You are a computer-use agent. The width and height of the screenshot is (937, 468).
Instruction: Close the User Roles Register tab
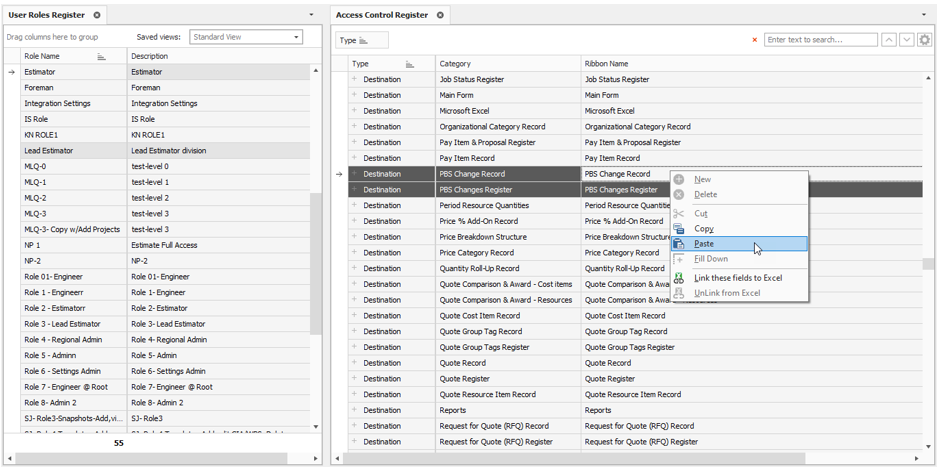[96, 15]
